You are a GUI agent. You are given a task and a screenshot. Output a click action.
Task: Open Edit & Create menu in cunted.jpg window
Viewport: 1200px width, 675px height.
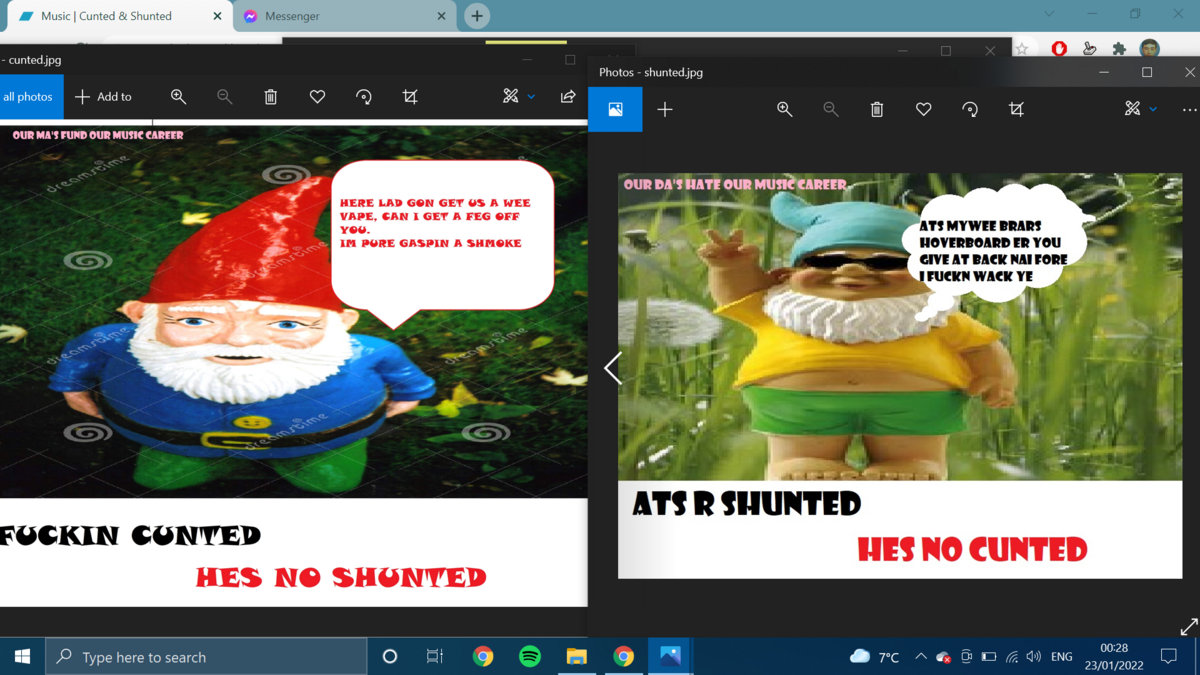tap(518, 97)
